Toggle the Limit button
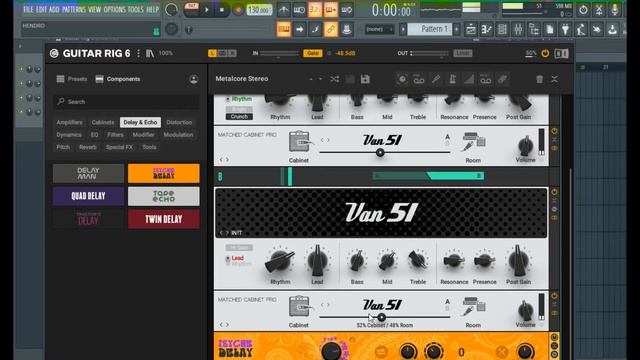 point(462,53)
